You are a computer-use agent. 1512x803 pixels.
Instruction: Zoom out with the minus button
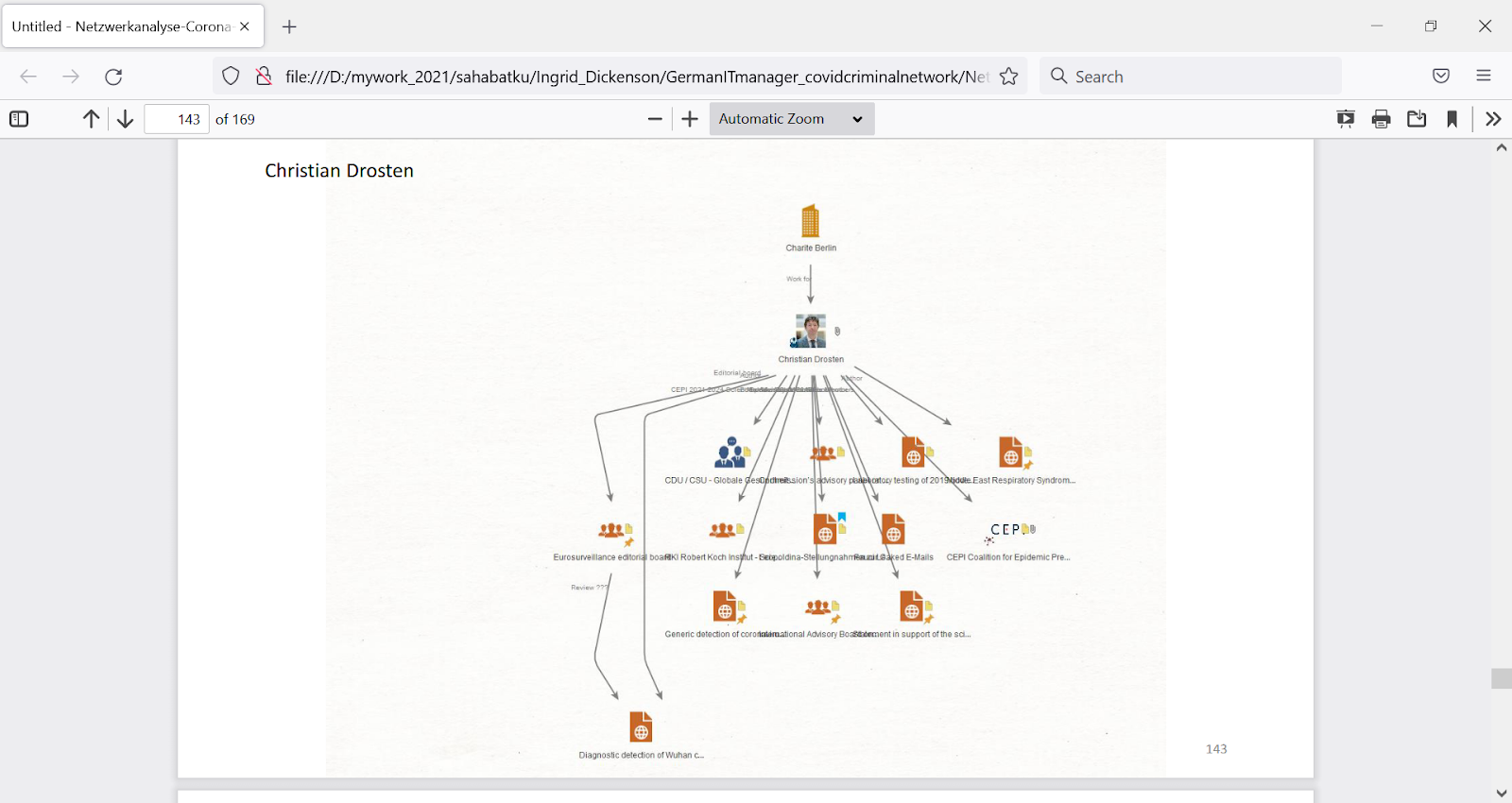[655, 119]
